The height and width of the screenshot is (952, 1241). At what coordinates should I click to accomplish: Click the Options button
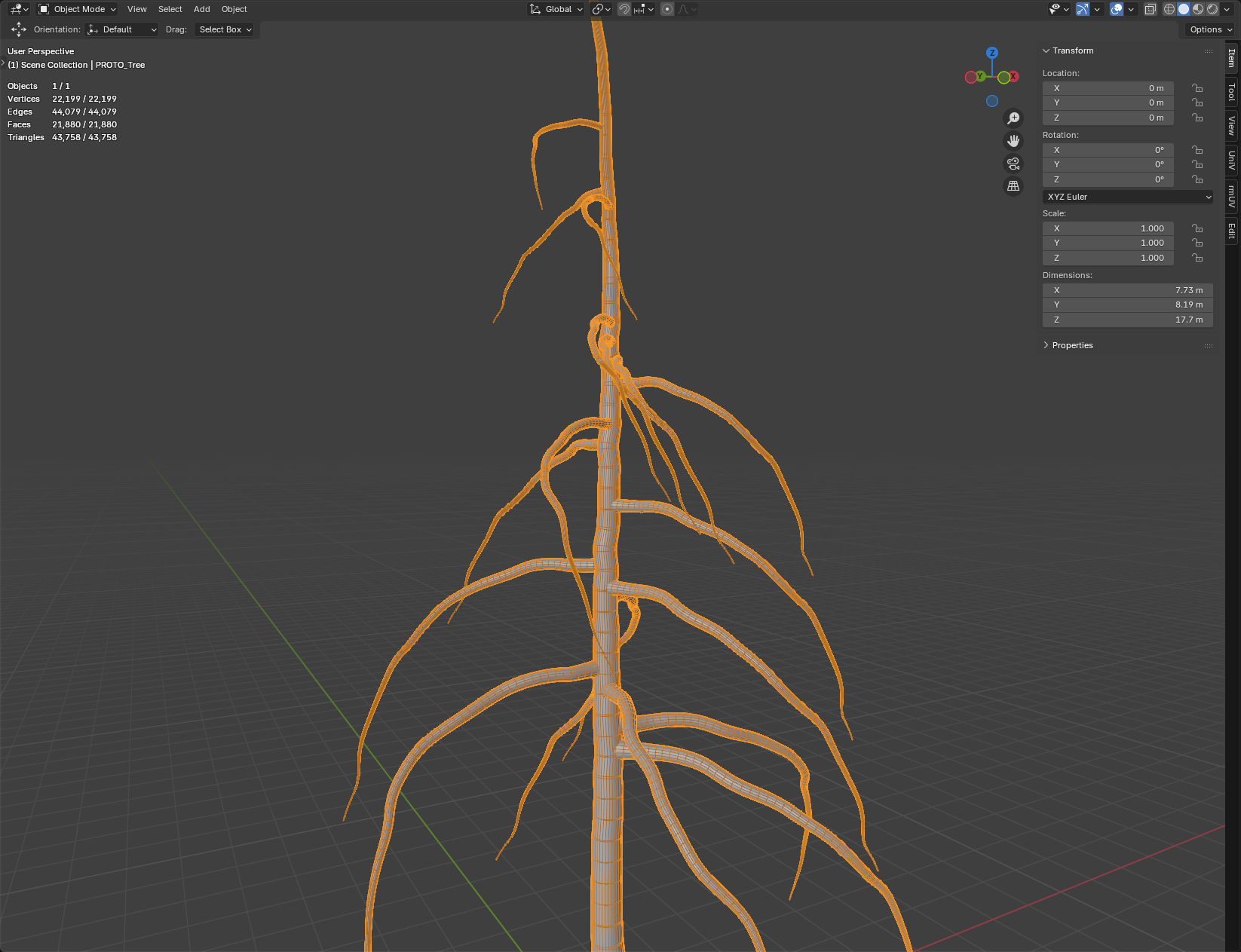(x=1210, y=29)
